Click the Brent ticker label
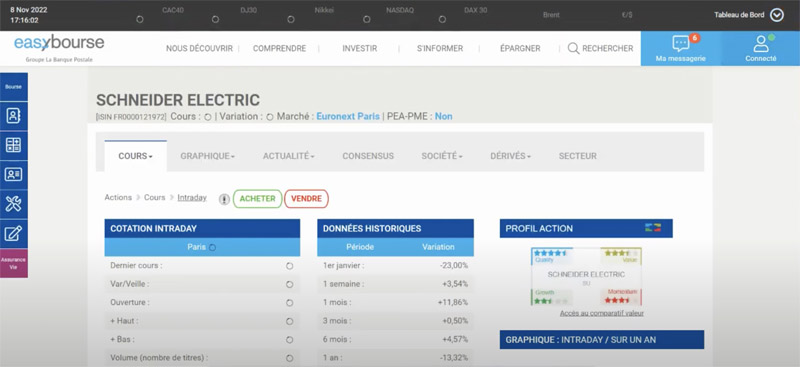Viewport: 800px width, 367px height. coord(552,15)
